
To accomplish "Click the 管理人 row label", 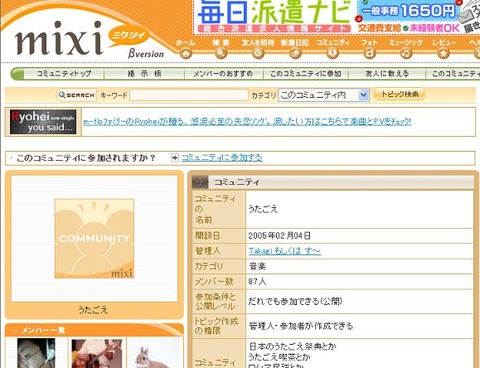I will (x=207, y=251).
